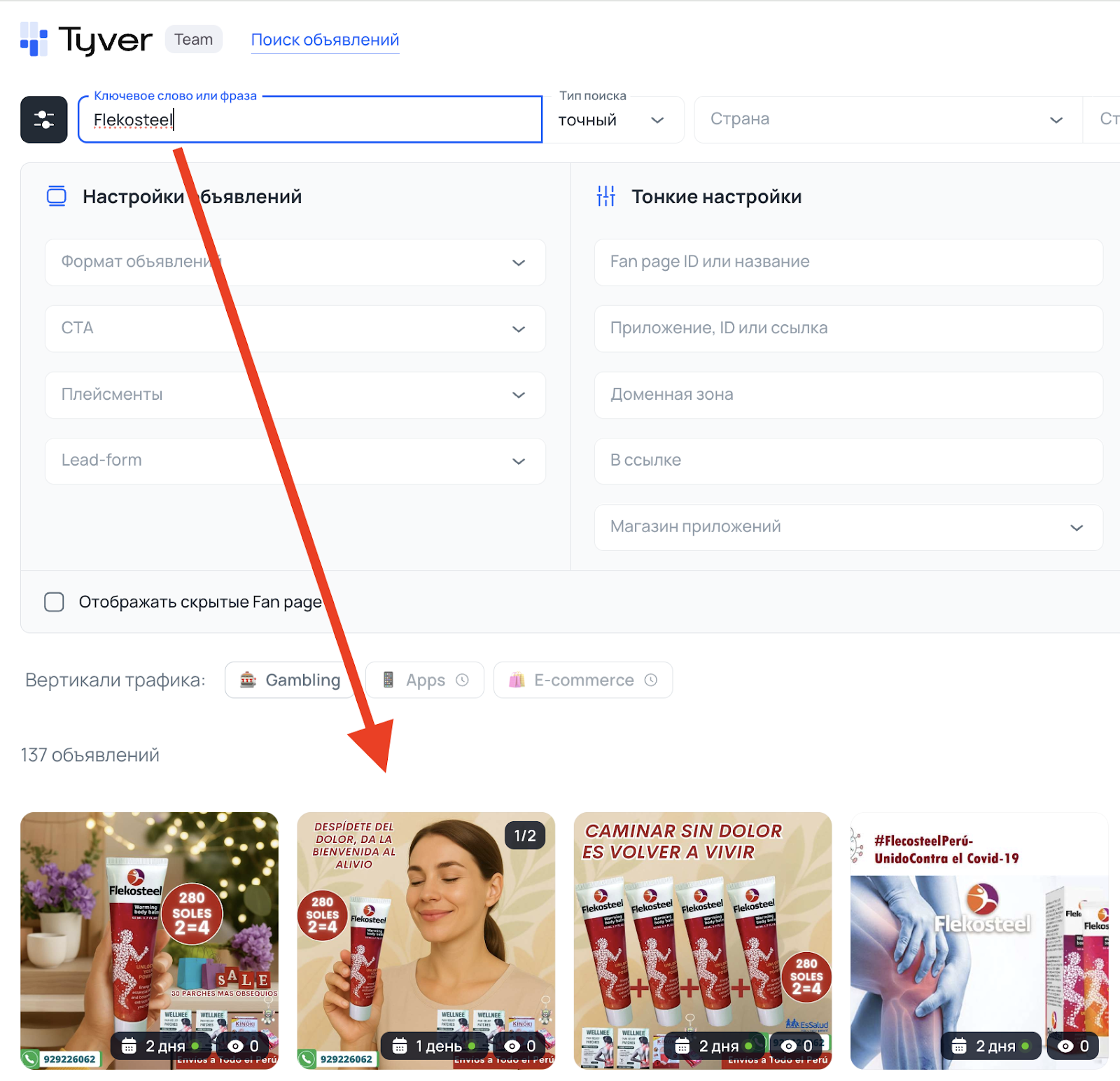Click the eye icon on CAMINAR SIN DOLOR ad
Viewport: 1120px width, 1081px height.
point(789,1046)
